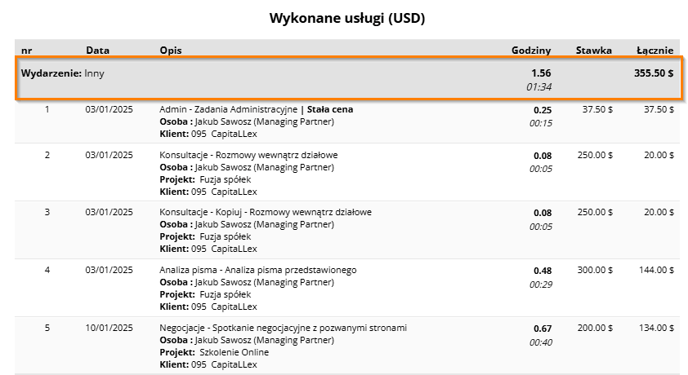688x375 pixels.
Task: Click the nr column header
Action: [x=26, y=51]
